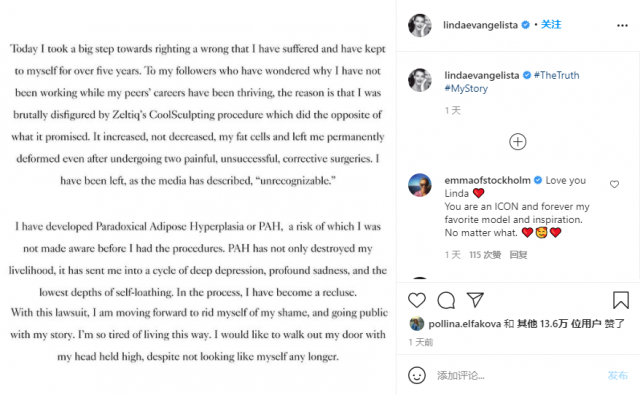Share the post via paper plane icon
Screen dimensions: 640x395
point(475,300)
